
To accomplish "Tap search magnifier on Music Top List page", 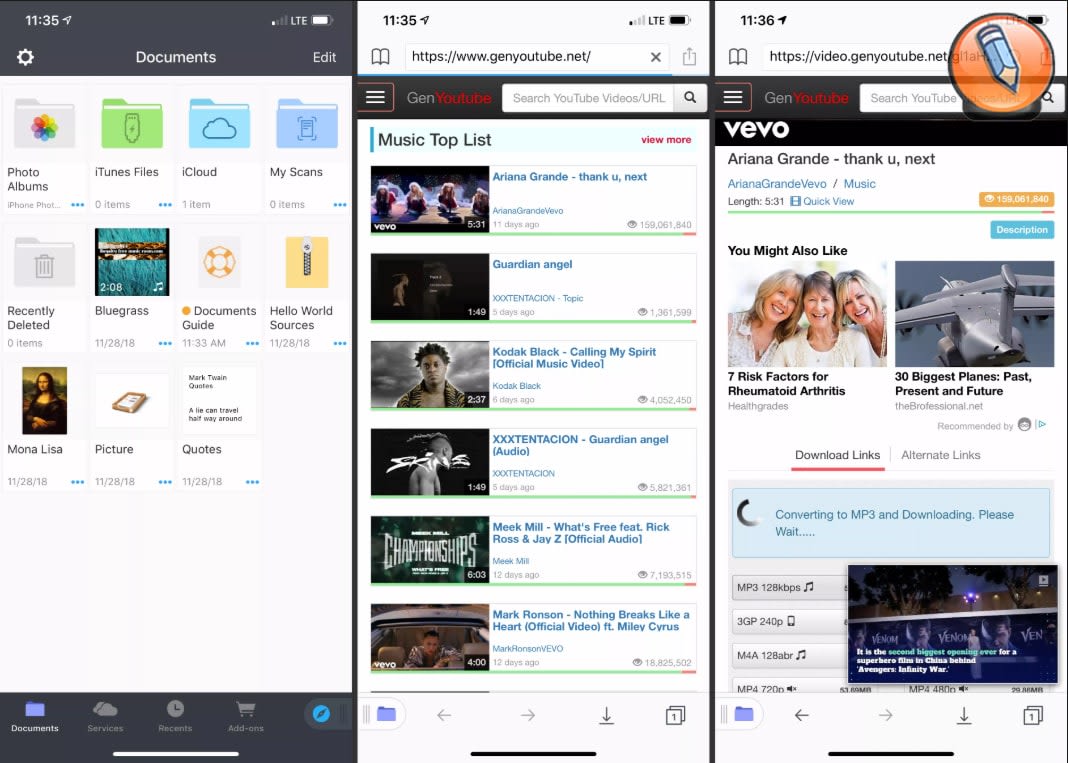I will 690,98.
